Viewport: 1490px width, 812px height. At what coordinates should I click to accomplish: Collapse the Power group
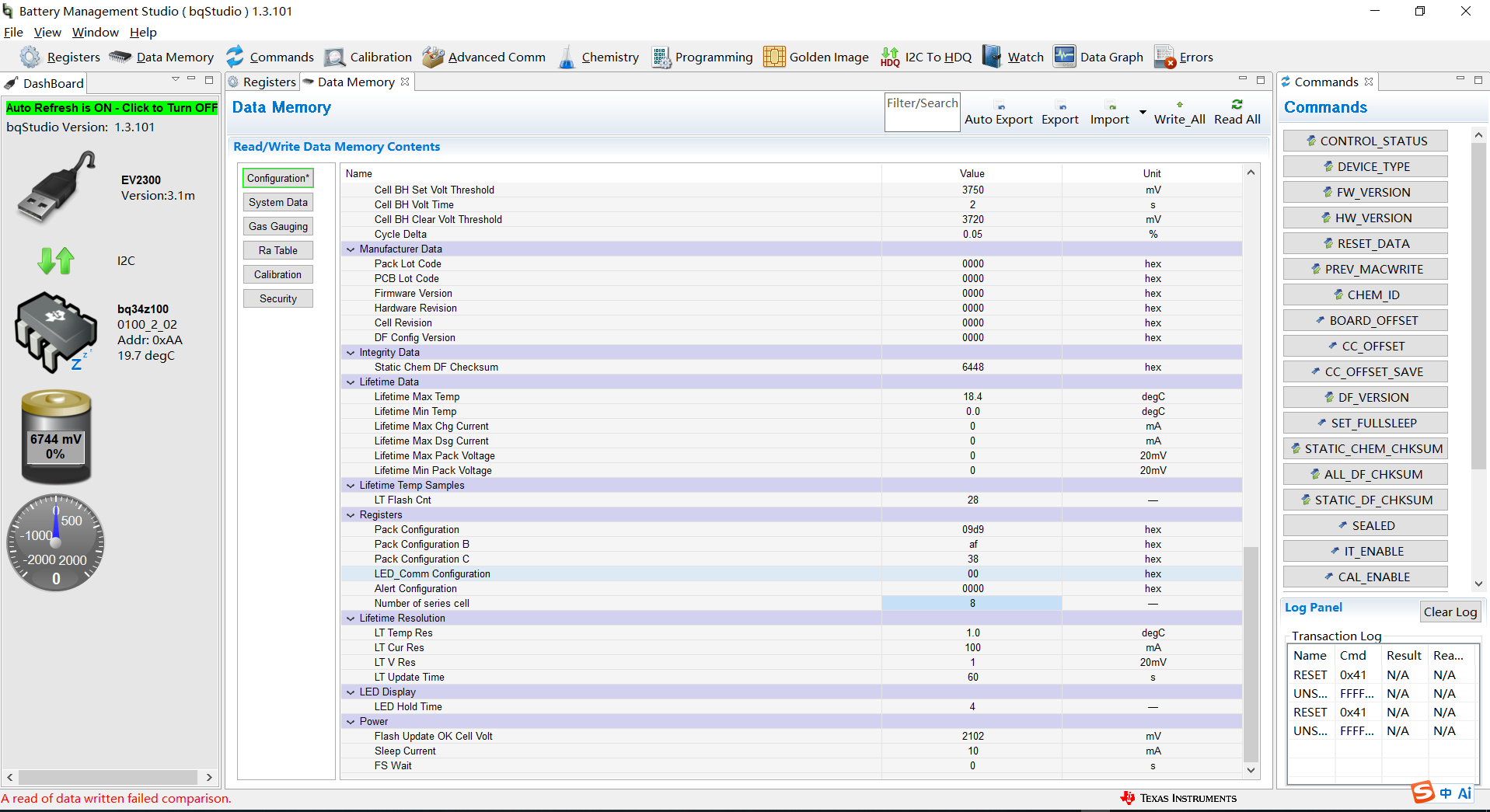coord(351,722)
